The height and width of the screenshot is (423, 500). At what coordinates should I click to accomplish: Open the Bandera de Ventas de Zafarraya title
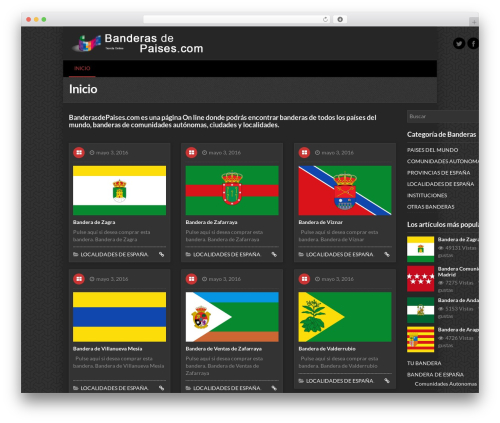pos(224,349)
